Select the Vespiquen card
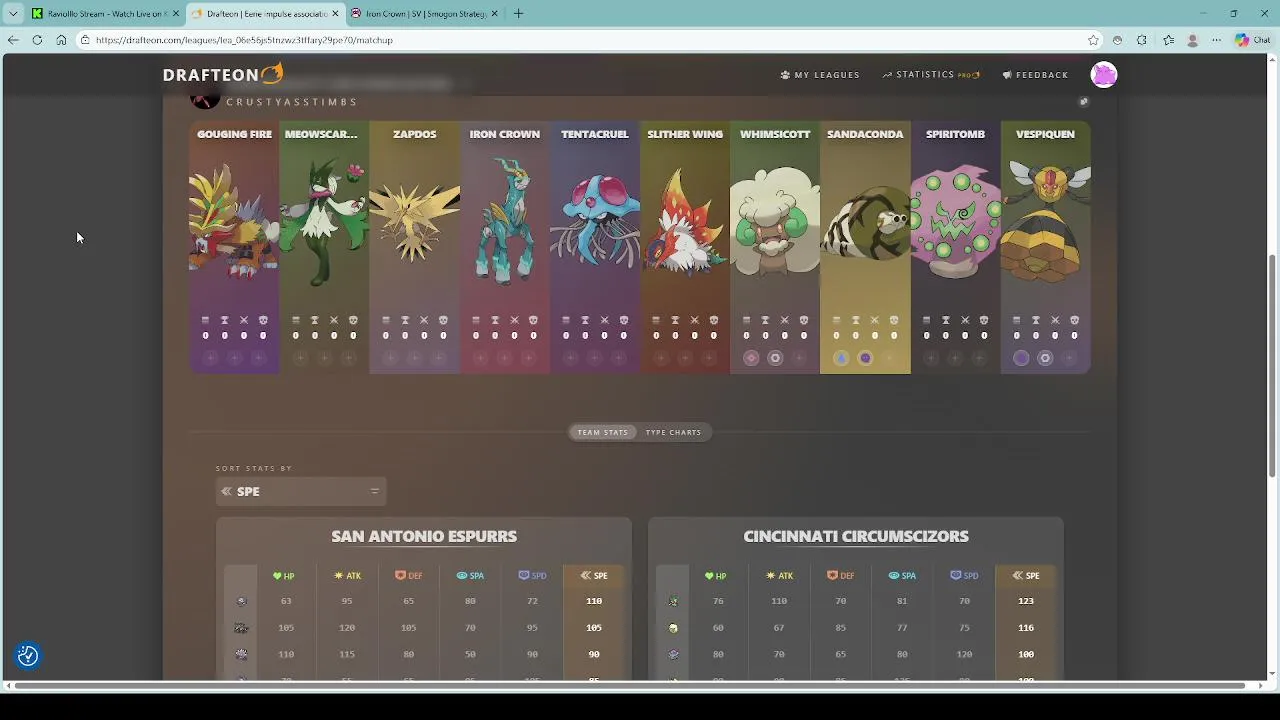The image size is (1280, 720). pyautogui.click(x=1045, y=248)
